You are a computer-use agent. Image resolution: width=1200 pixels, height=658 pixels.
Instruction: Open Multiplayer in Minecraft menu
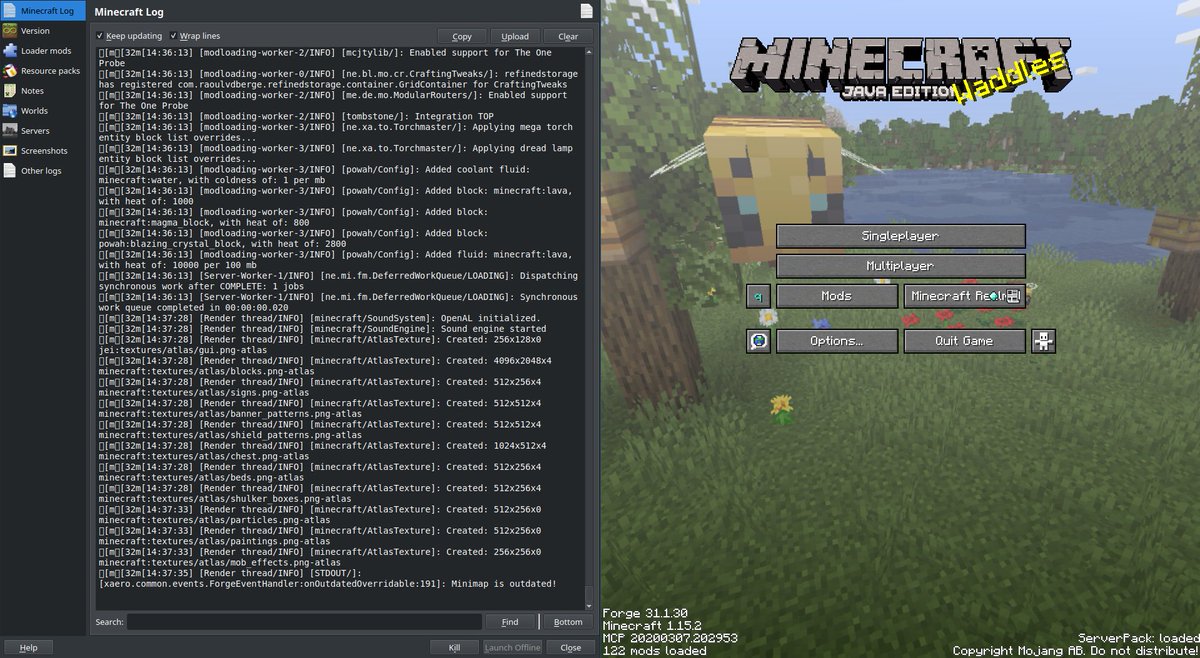click(901, 266)
